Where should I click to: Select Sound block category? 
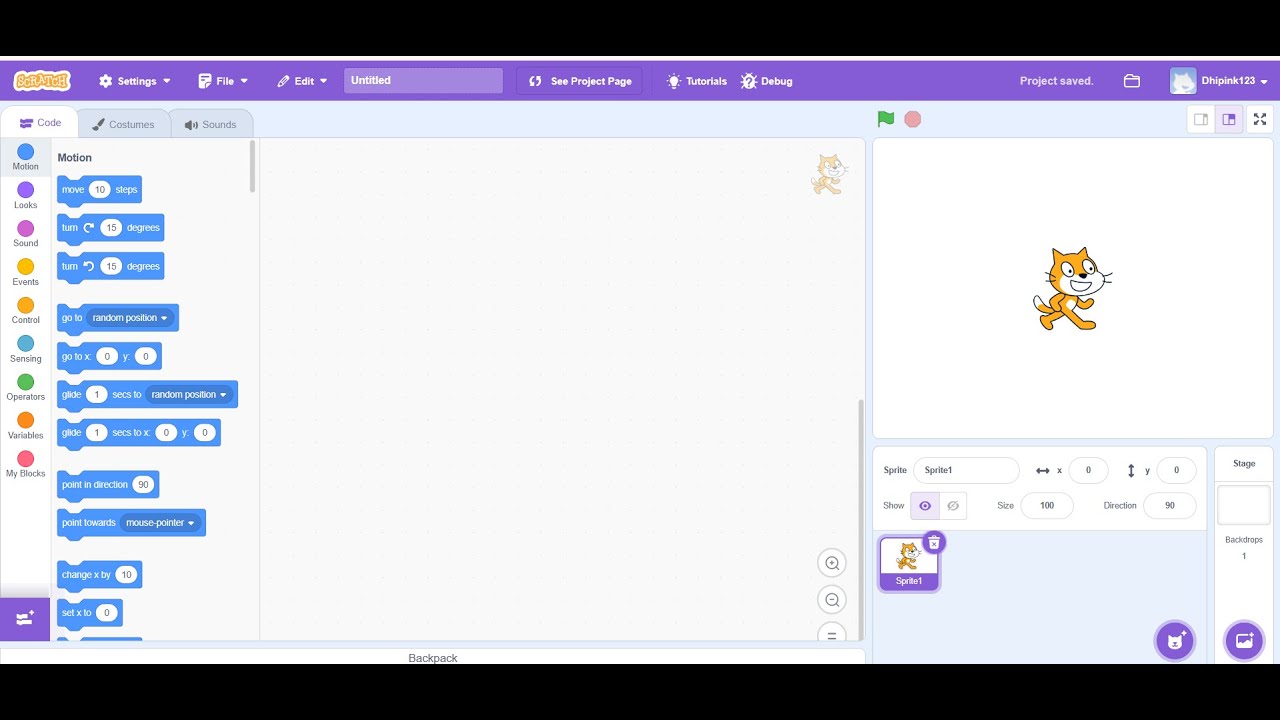point(26,234)
